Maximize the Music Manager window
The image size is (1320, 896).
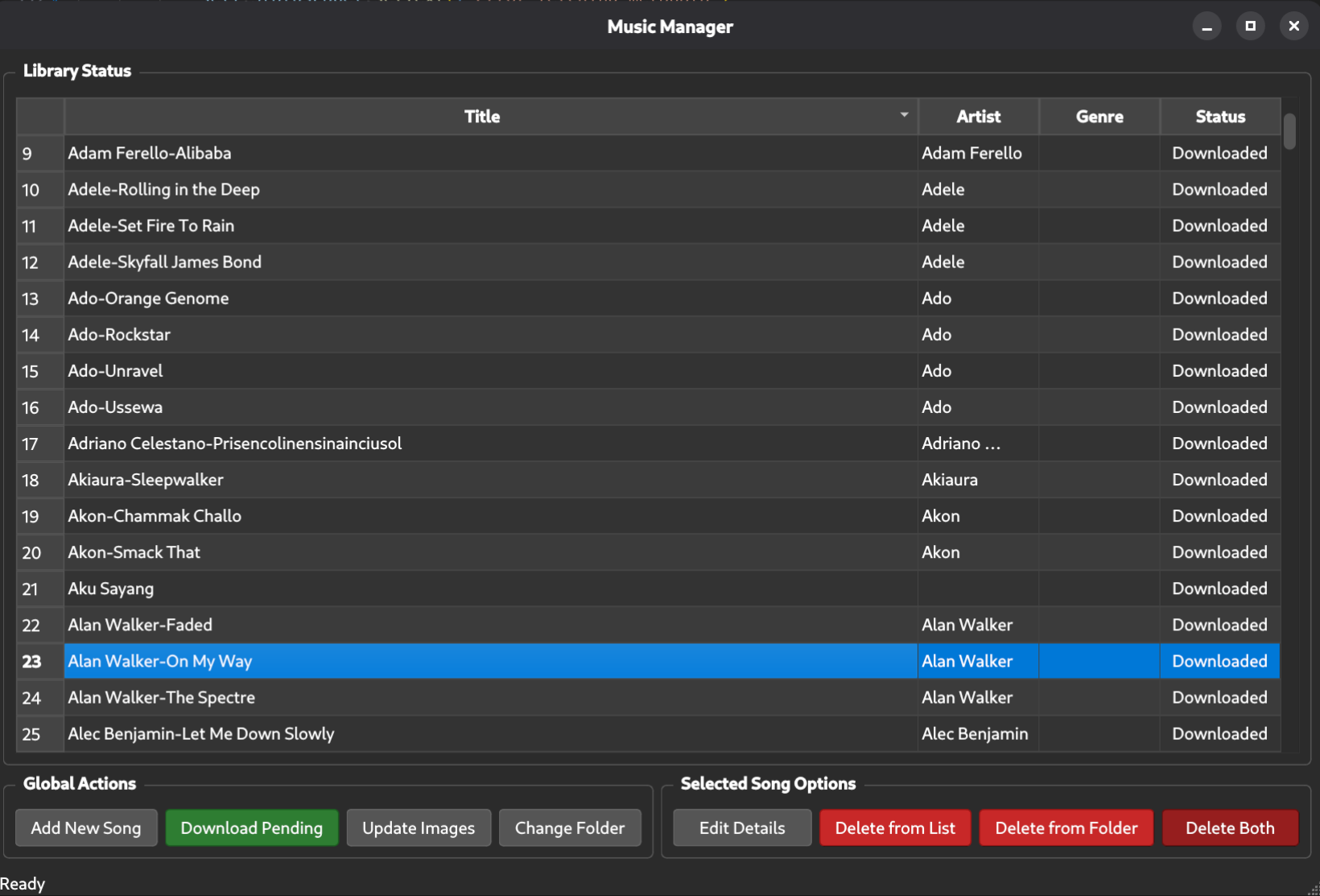1250,26
